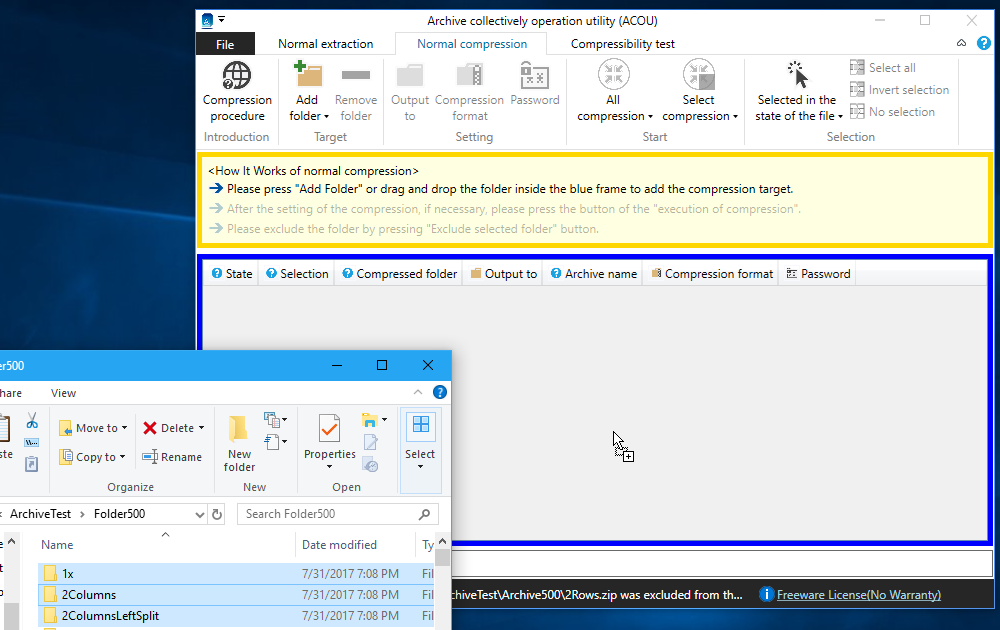Open the Compressibility test tab

tap(622, 44)
